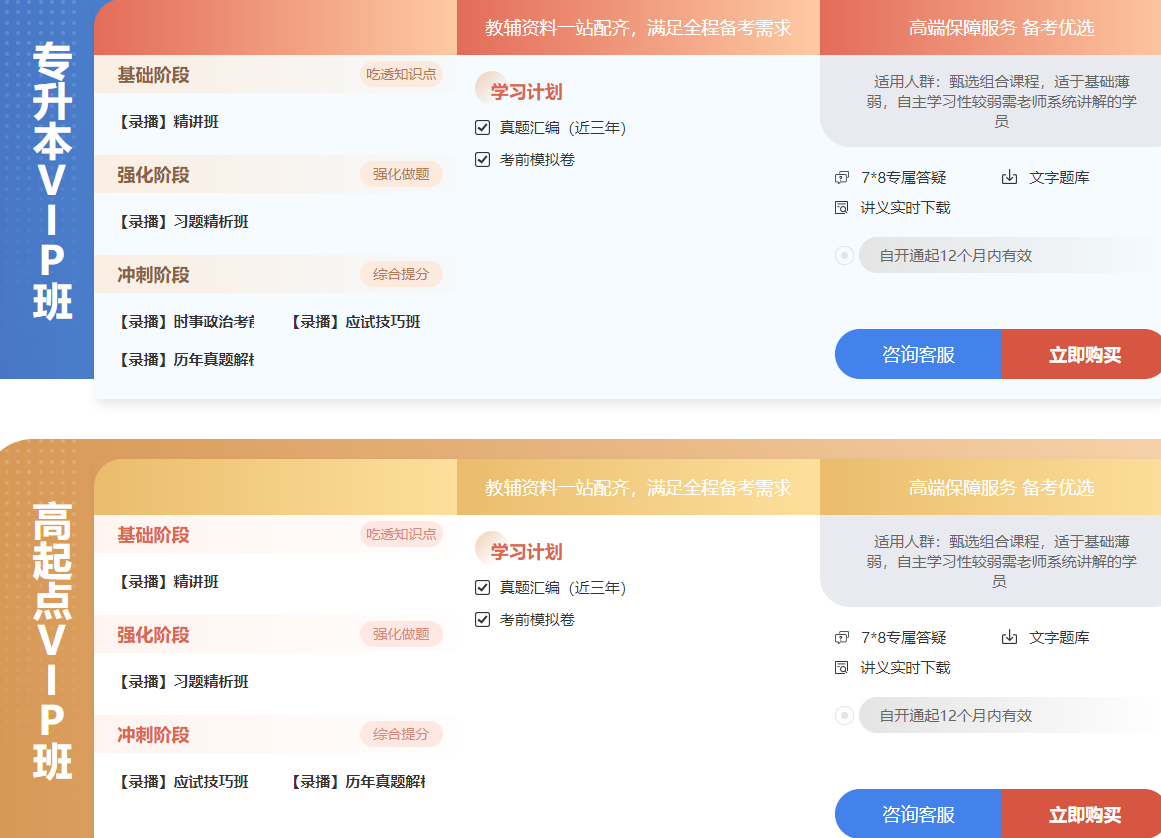Select the 12个月内有效 radio in 高起点VIP班

tap(844, 716)
